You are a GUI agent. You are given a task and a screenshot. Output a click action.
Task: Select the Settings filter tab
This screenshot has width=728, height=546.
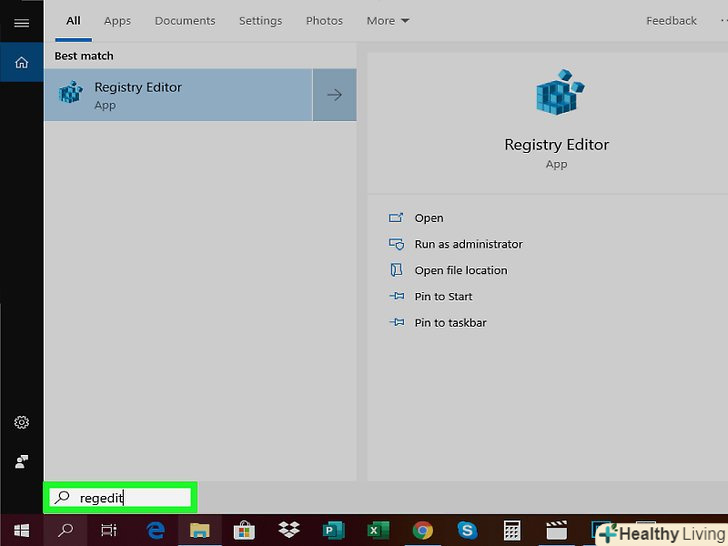tap(260, 21)
